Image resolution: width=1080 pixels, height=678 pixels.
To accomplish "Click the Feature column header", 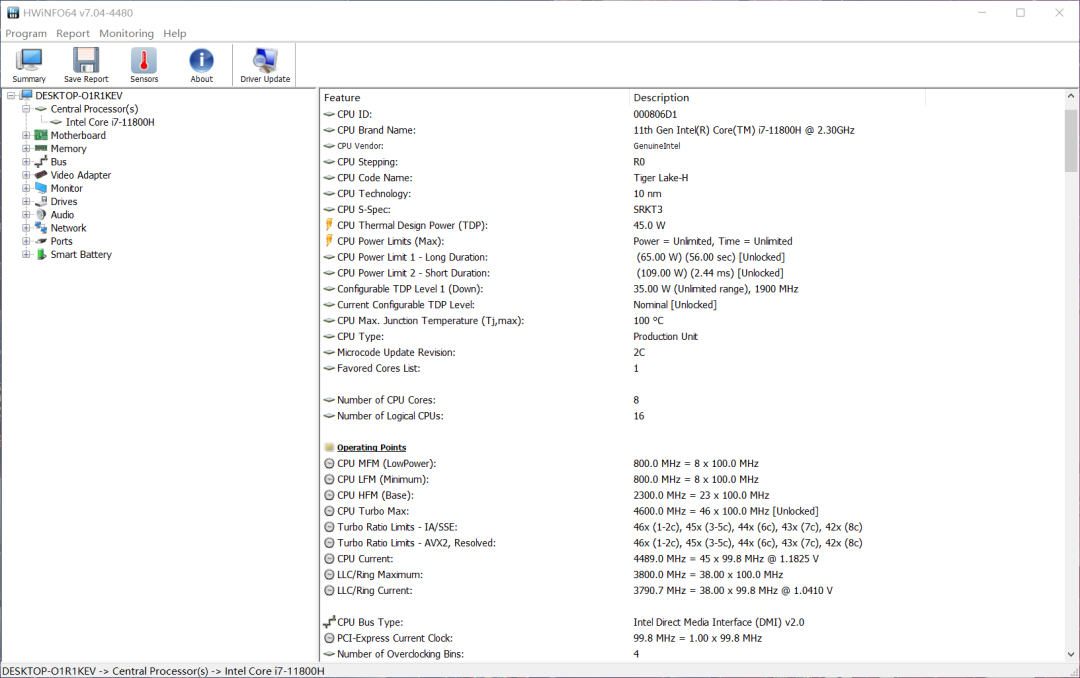I will pos(343,97).
